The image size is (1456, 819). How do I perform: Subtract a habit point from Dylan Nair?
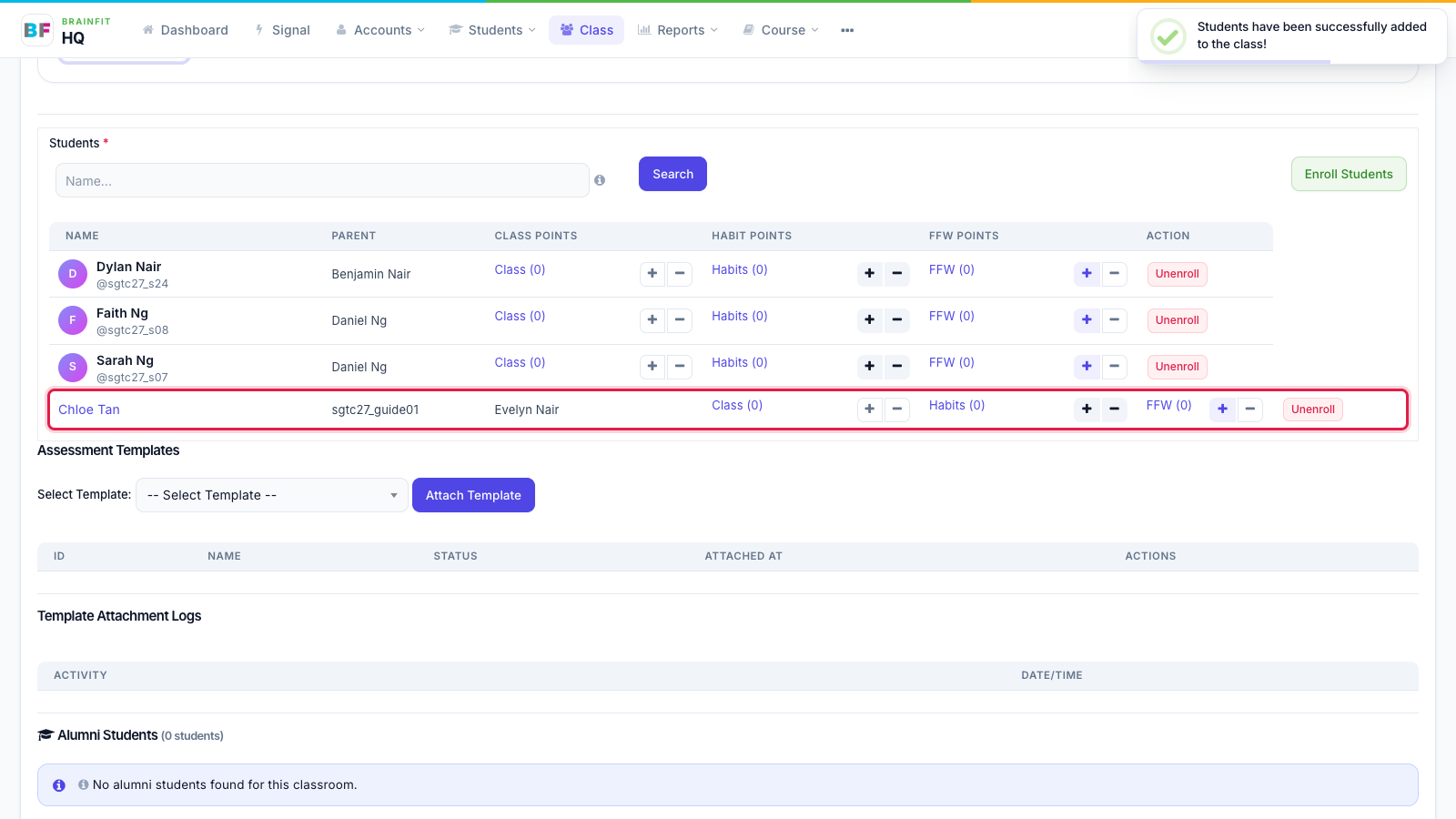[897, 274]
